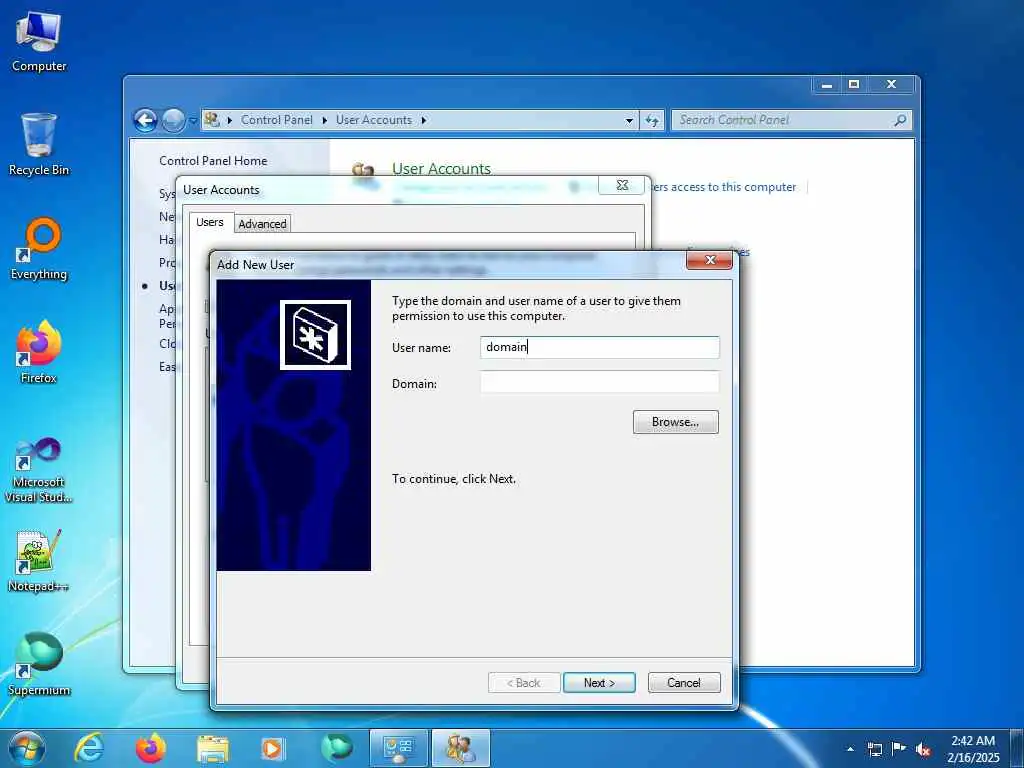1024x768 pixels.
Task: Switch to the User Accounts taskbar button
Action: 460,748
